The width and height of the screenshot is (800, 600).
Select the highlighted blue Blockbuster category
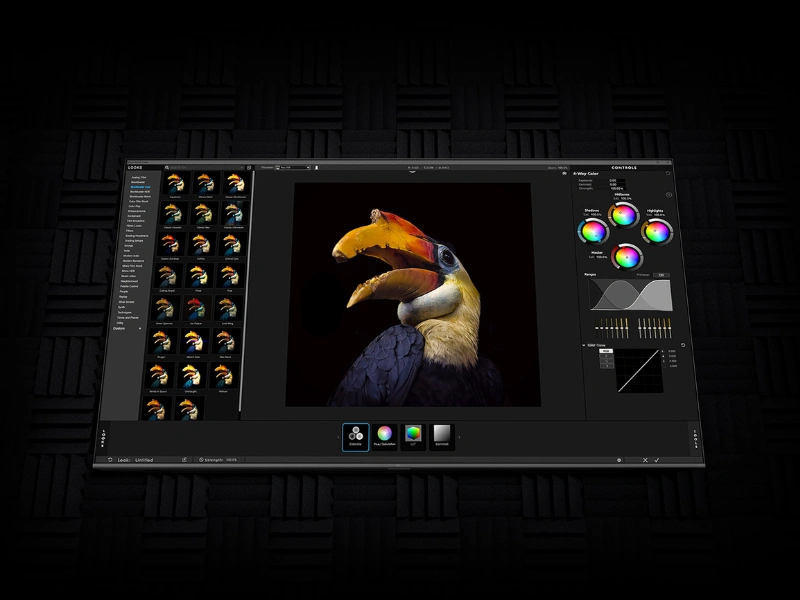(140, 187)
